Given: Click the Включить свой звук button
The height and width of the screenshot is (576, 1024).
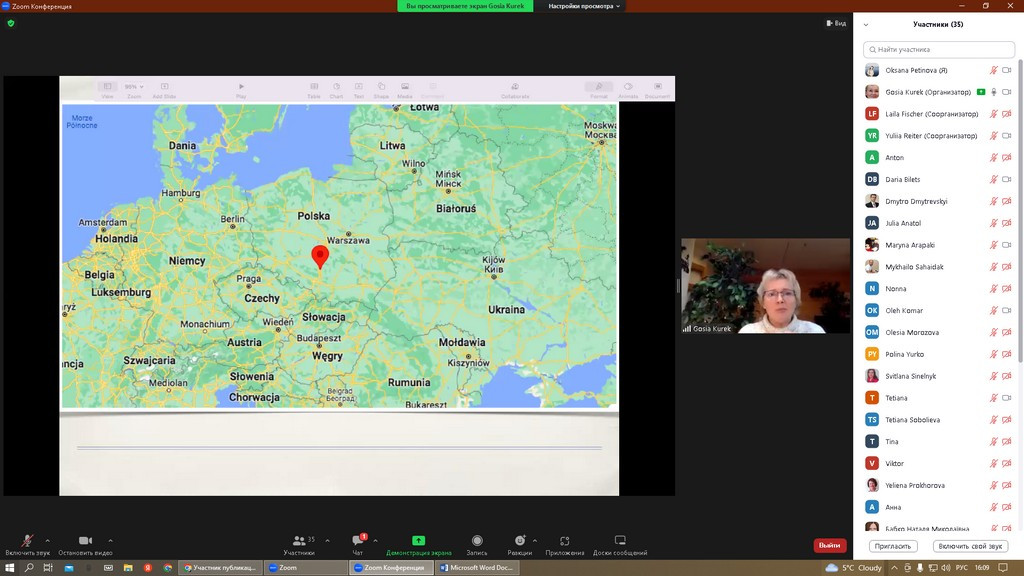Looking at the screenshot, I should coord(969,546).
